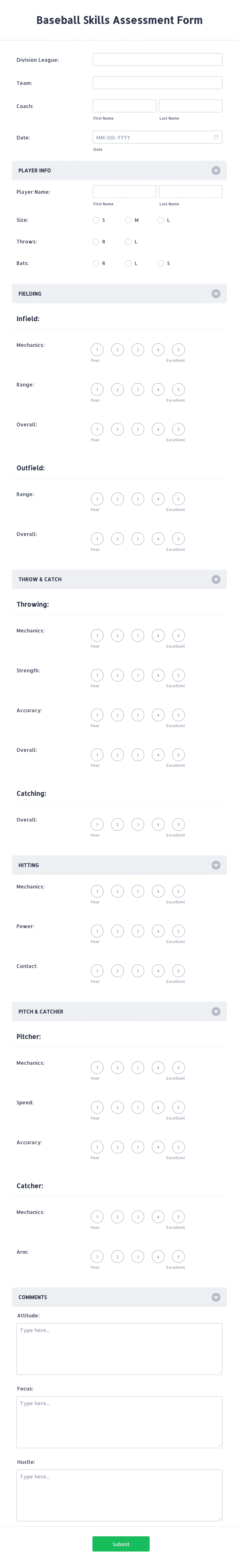Rate Hitting Power as 2
Viewport: 239px width, 1568px height.
click(x=117, y=931)
